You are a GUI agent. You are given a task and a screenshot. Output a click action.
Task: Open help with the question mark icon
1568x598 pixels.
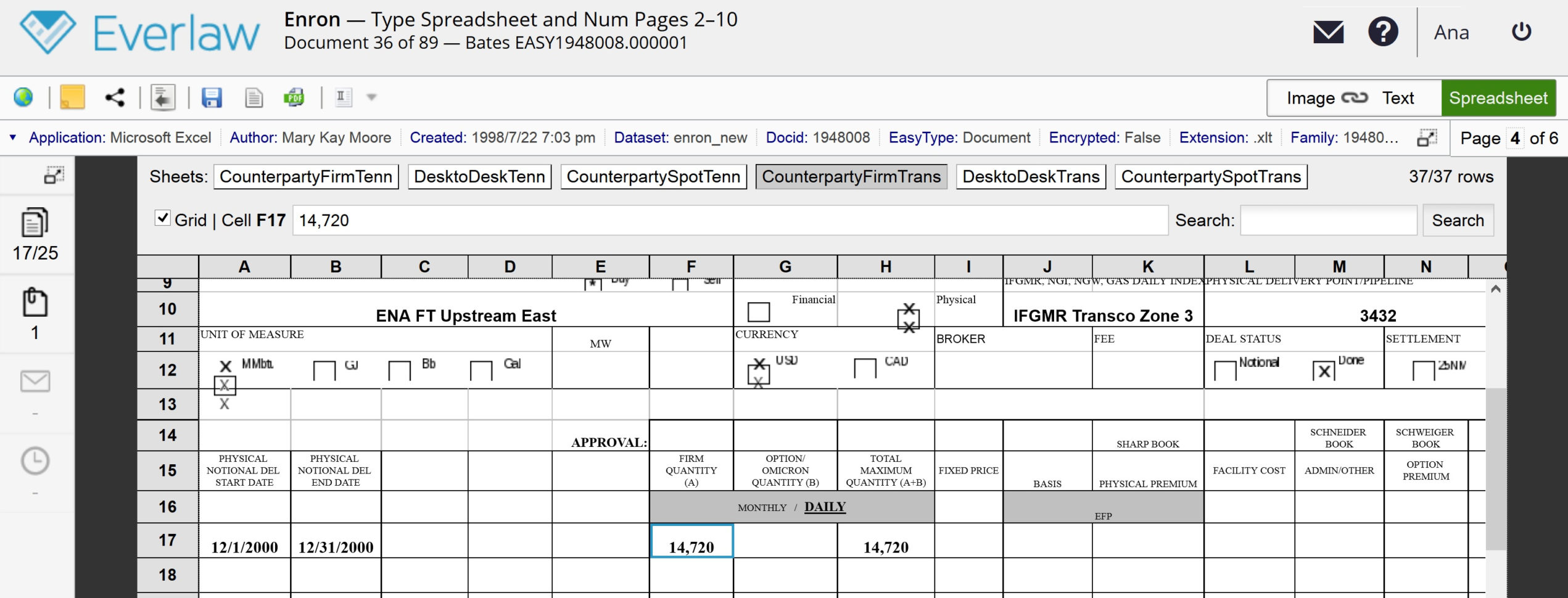coord(1383,32)
